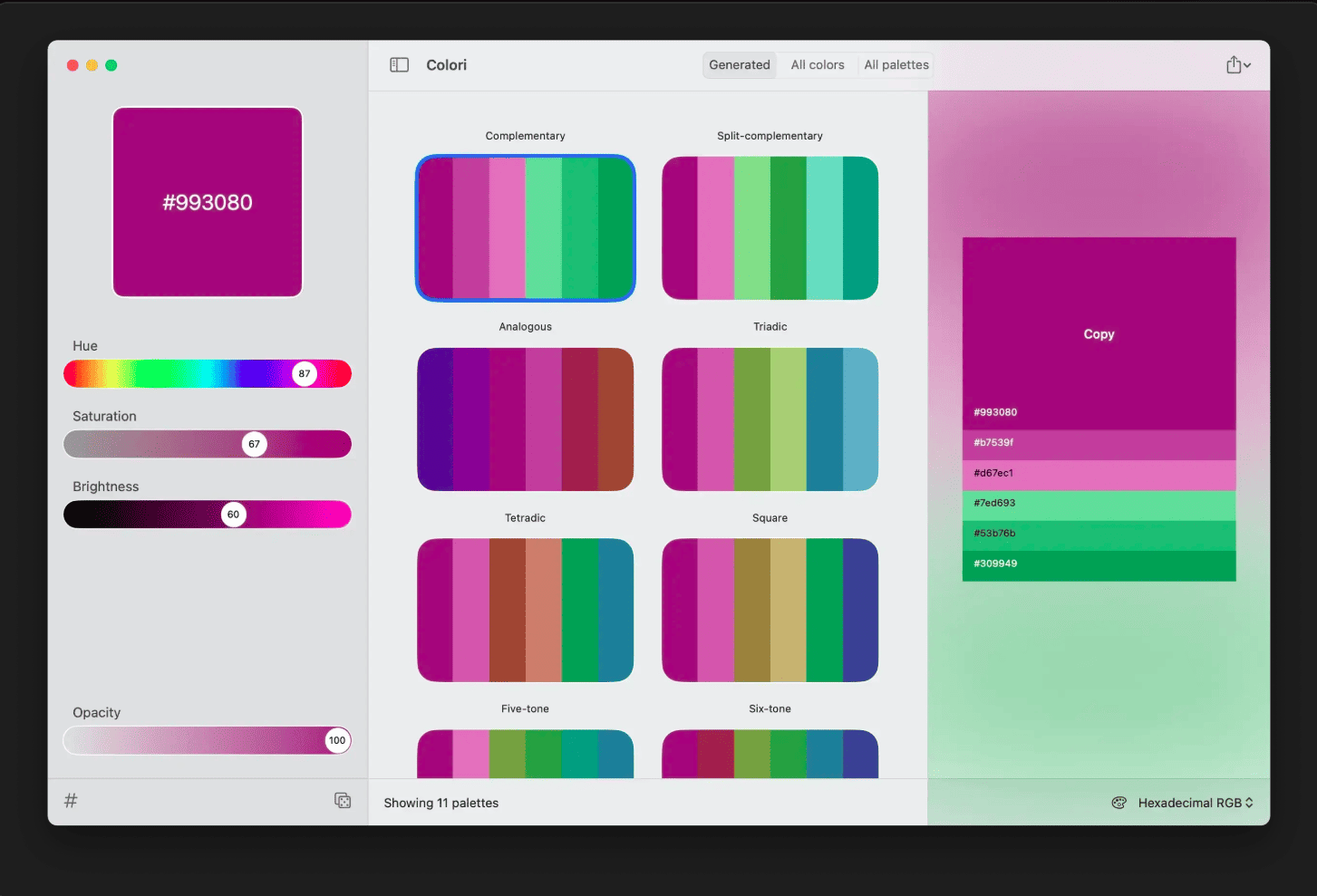Image resolution: width=1317 pixels, height=896 pixels.
Task: Select the Split-complementary palette thumbnail
Action: 770,228
